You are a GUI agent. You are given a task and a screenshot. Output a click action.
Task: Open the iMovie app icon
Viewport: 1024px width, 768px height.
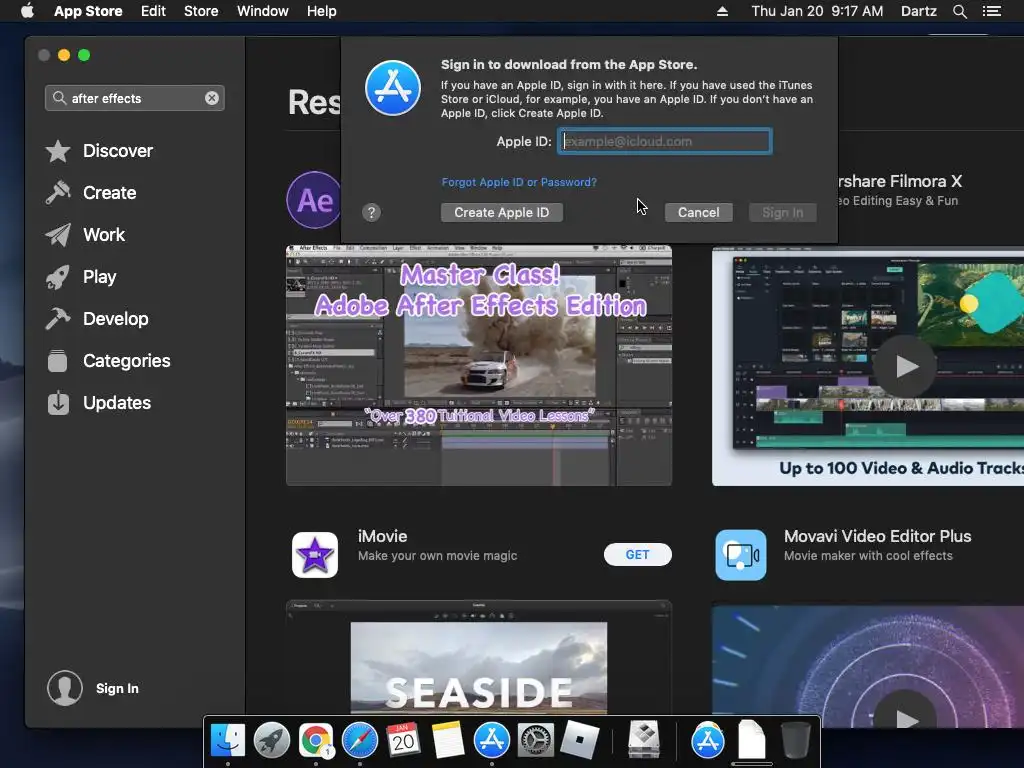pyautogui.click(x=315, y=554)
